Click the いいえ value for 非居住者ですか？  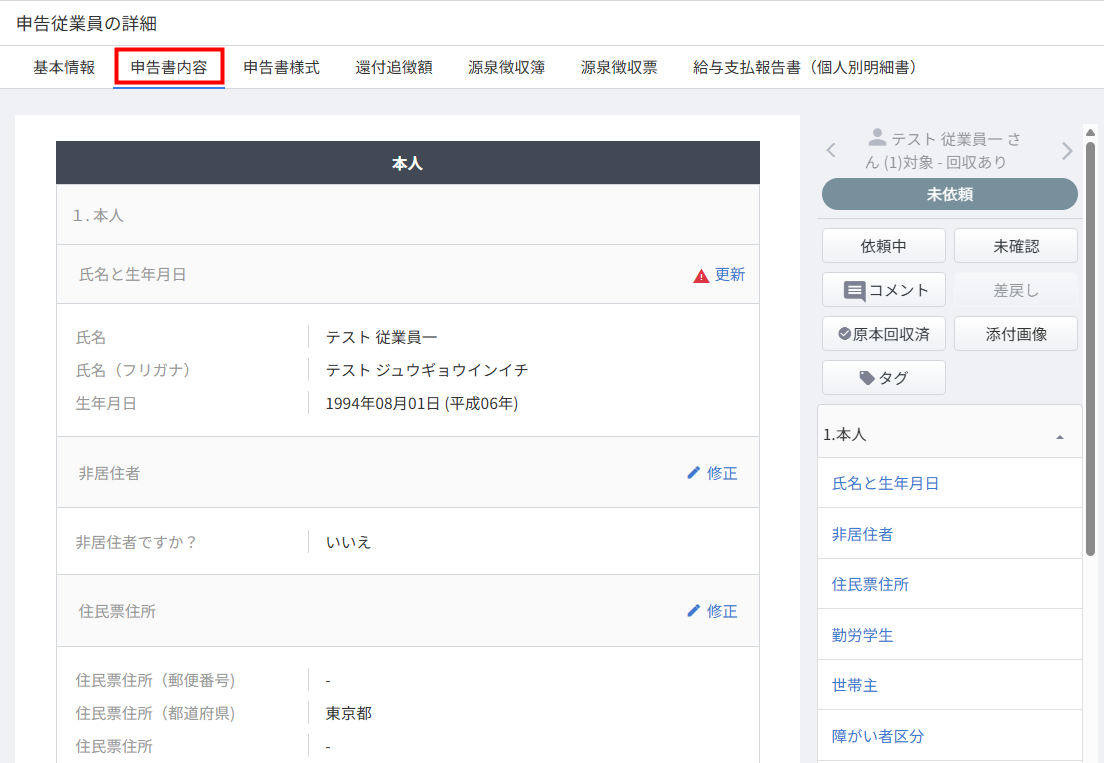[348, 542]
